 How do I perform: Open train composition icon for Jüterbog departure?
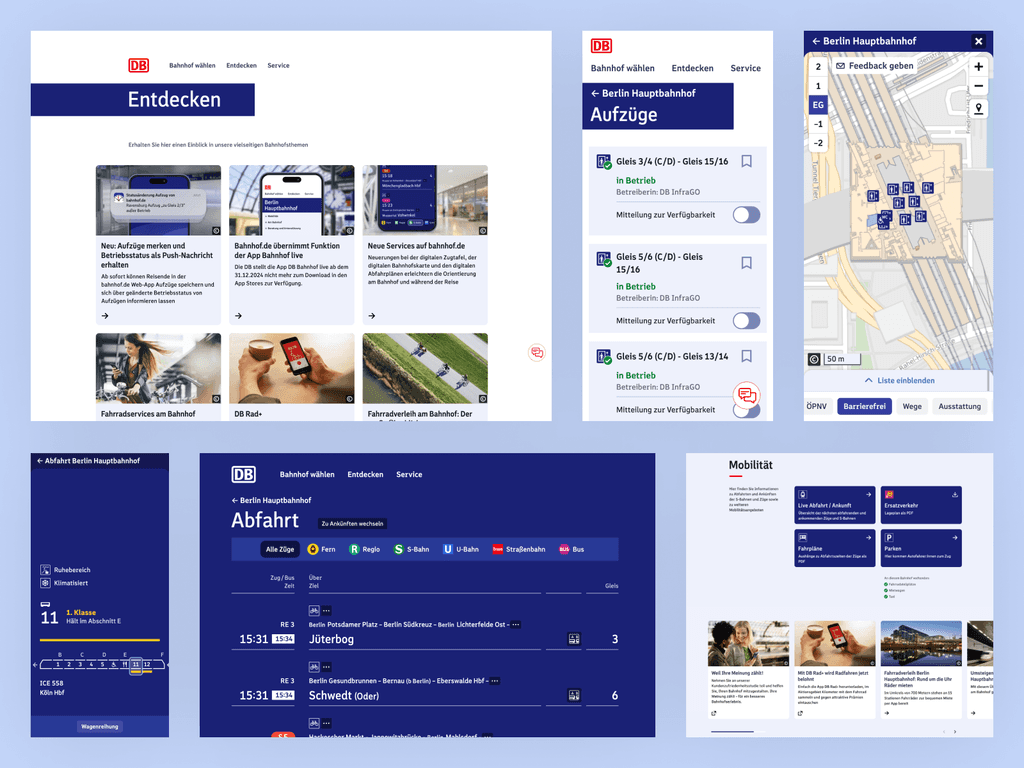click(x=574, y=639)
